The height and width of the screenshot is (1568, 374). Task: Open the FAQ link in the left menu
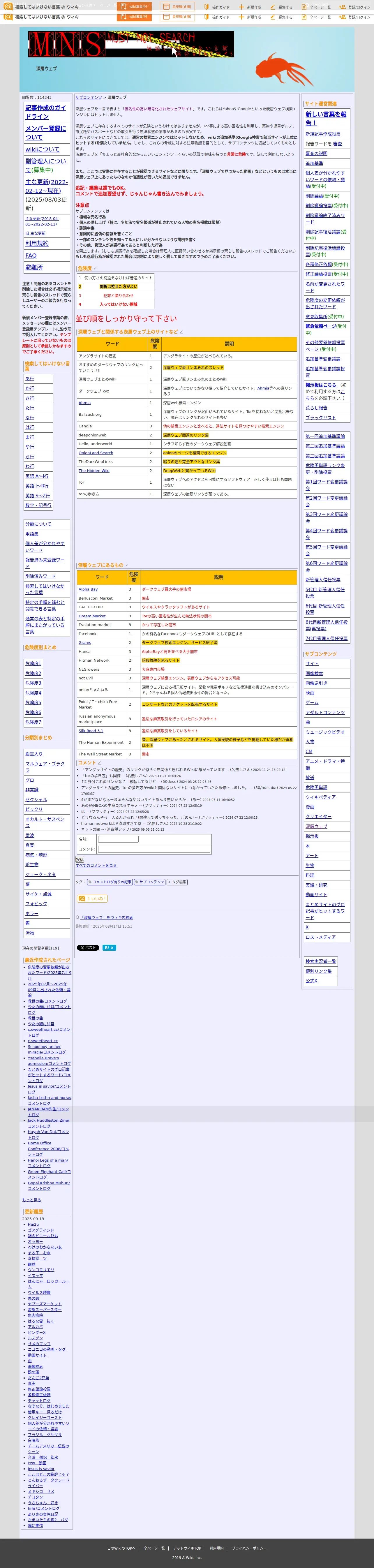pos(30,256)
